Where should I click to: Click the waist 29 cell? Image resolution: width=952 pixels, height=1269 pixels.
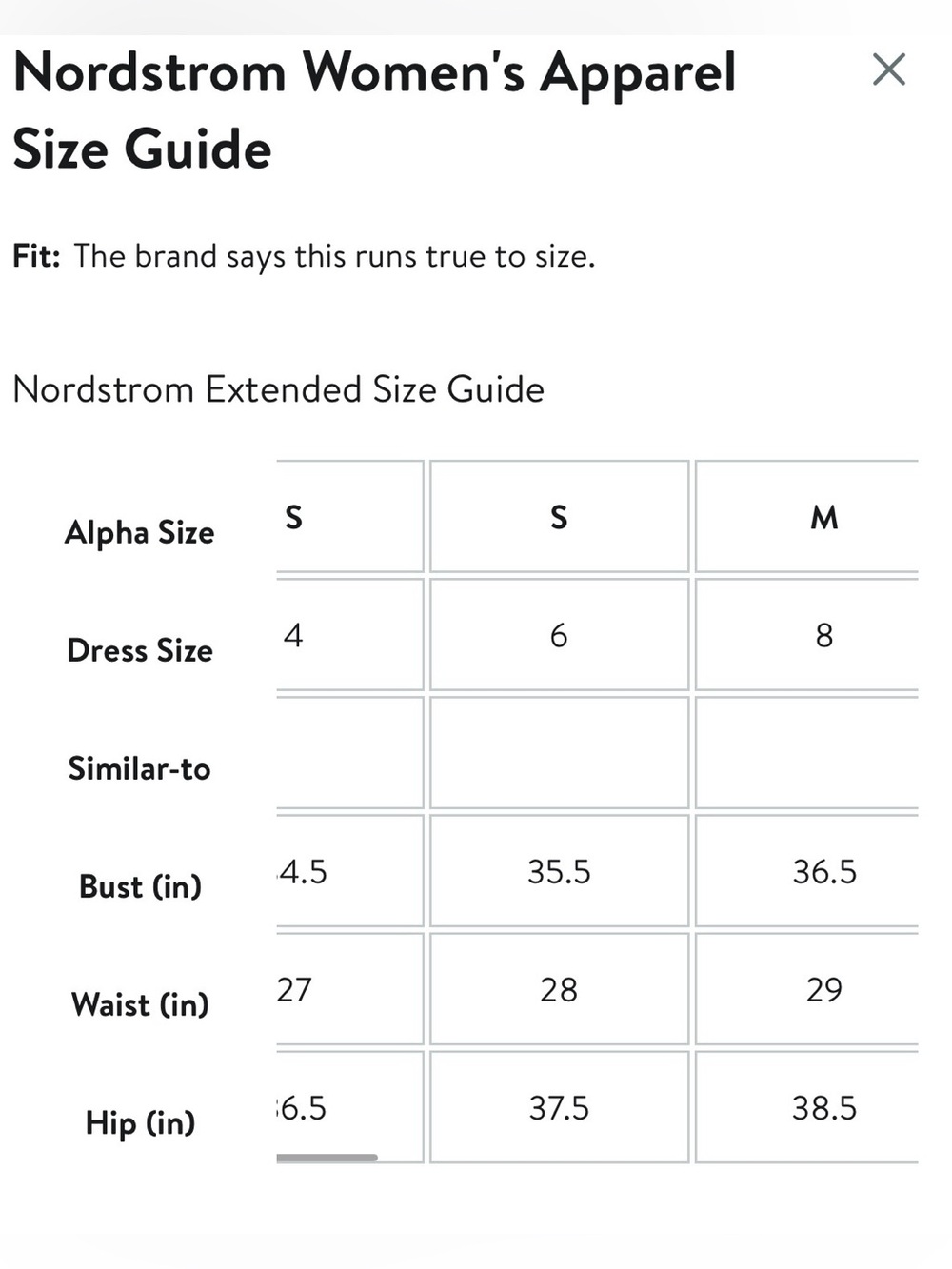[x=807, y=989]
